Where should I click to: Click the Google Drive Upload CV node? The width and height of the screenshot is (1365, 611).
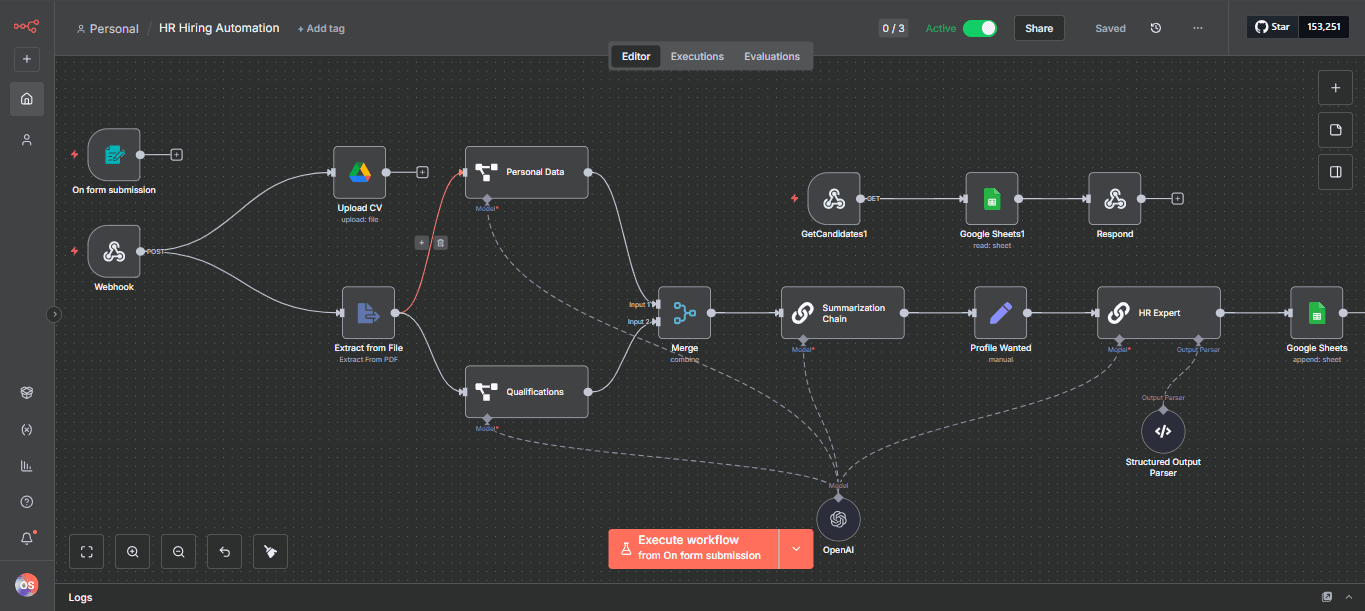[x=360, y=172]
